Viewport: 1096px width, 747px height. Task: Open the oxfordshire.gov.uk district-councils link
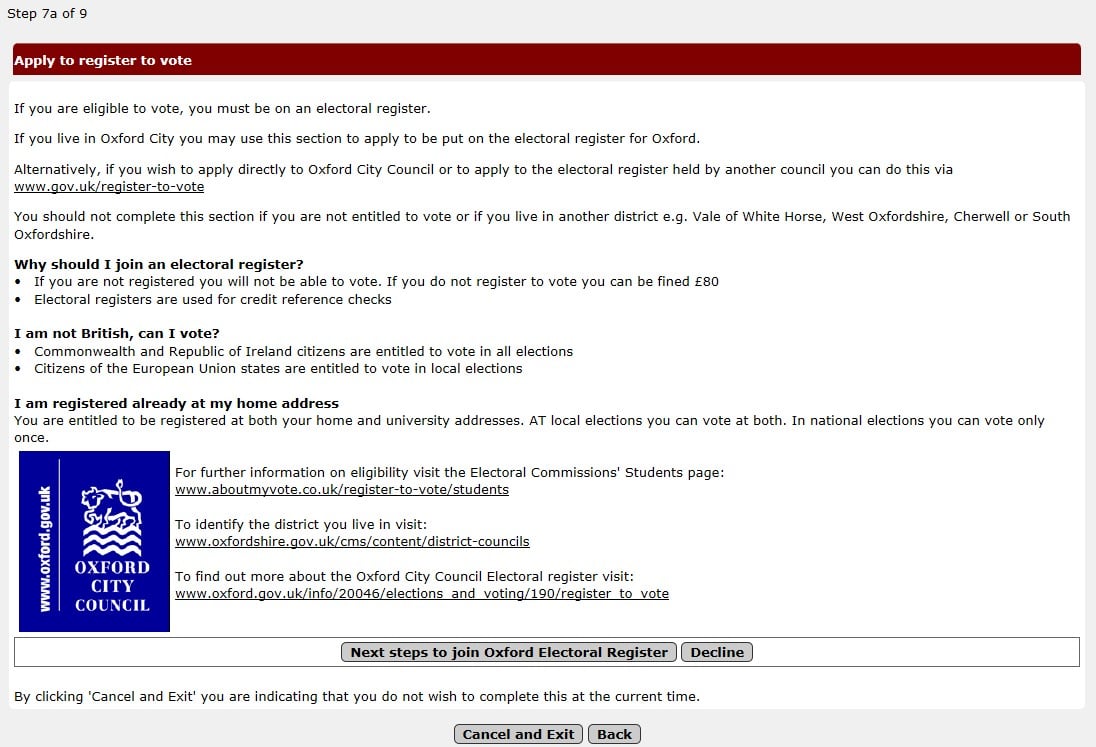[x=352, y=542]
